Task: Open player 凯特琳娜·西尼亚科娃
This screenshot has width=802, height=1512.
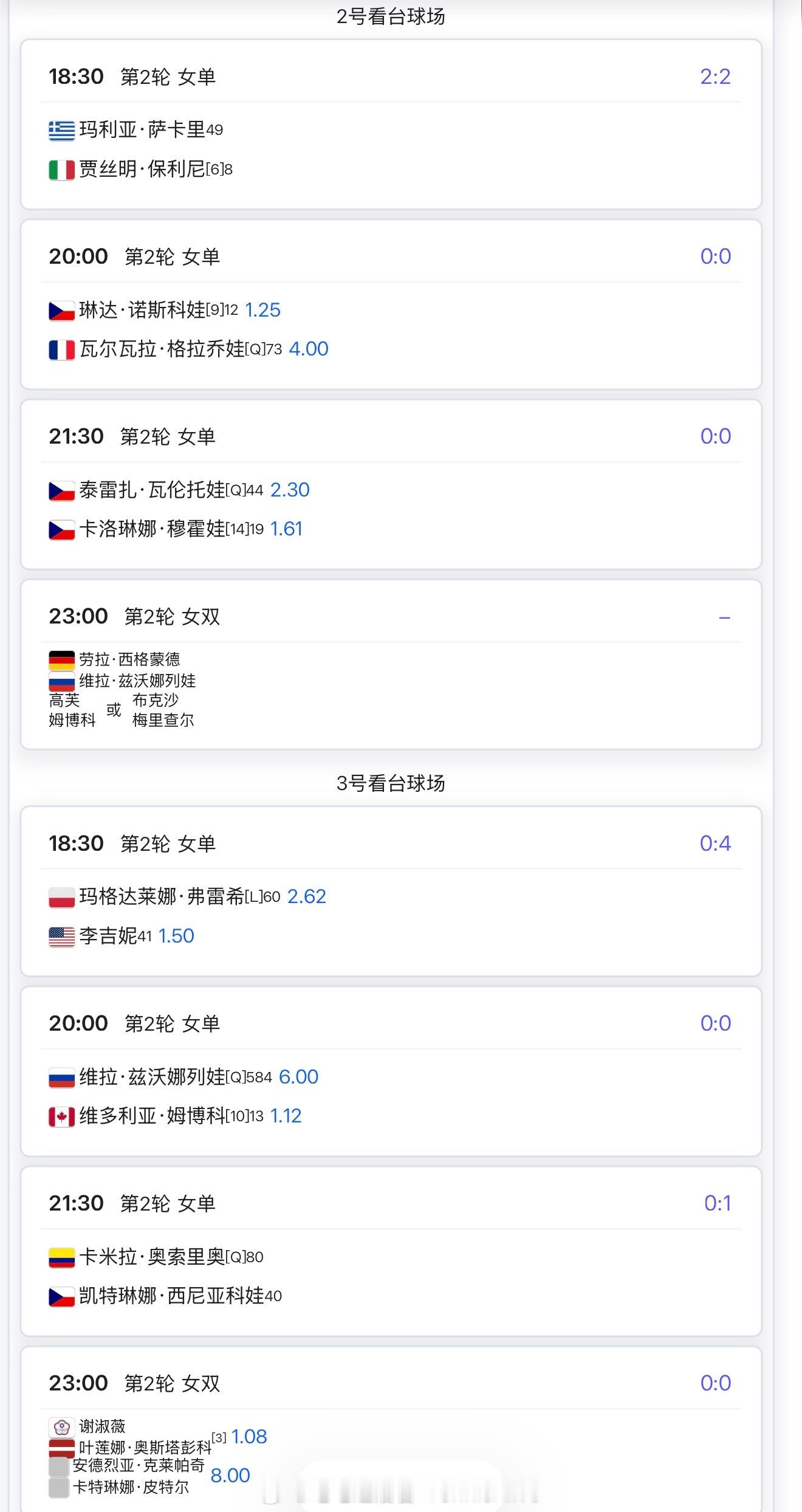Action: [x=171, y=1296]
